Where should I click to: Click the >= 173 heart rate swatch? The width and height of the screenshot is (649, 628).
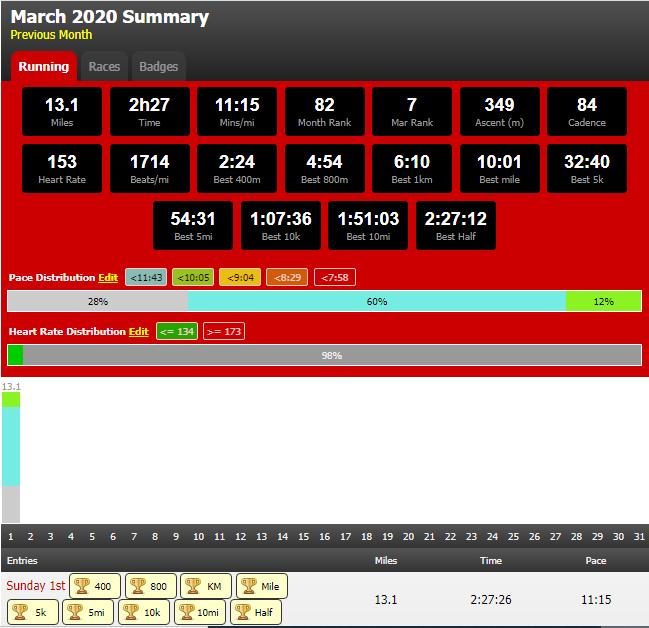pyautogui.click(x=224, y=332)
